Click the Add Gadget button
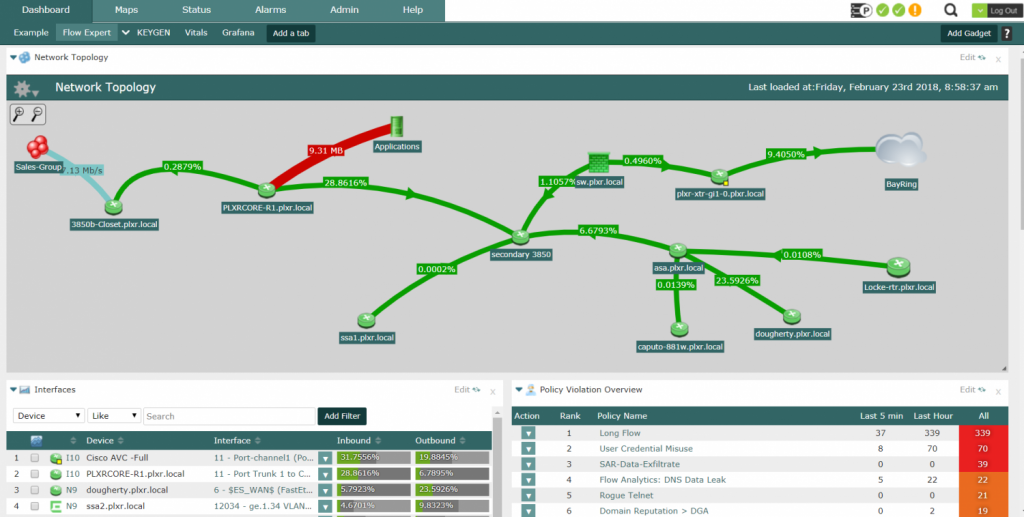Screen dimensions: 1024x517 click(969, 33)
